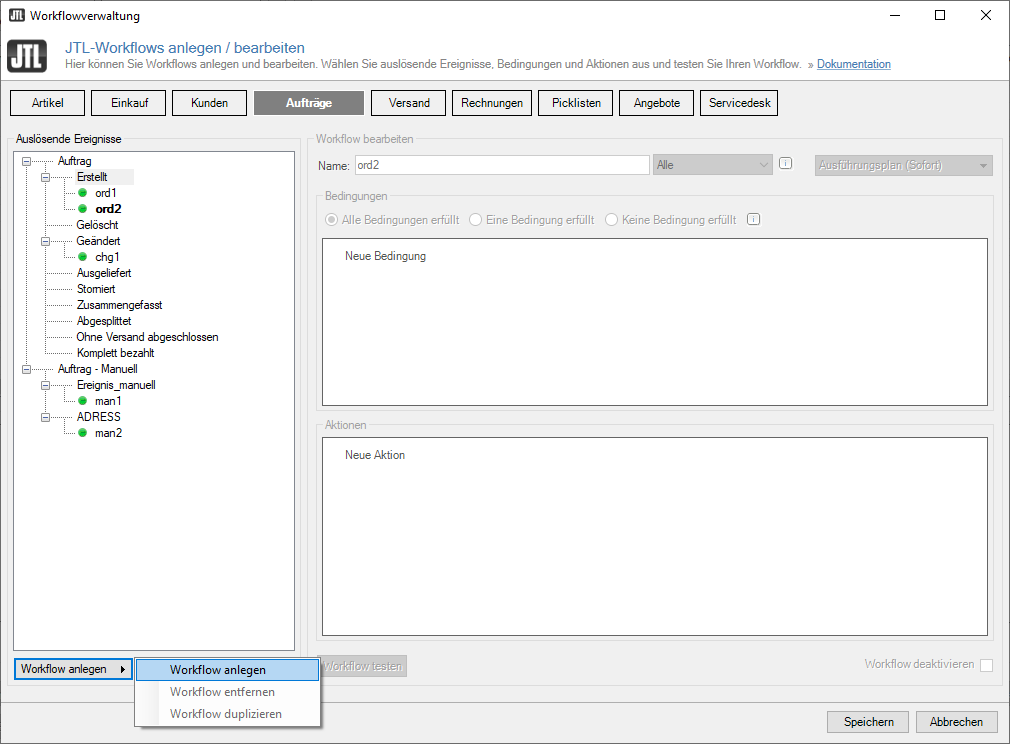Maximize the Workflowverwaltung window
Image resolution: width=1010 pixels, height=744 pixels.
(x=940, y=15)
